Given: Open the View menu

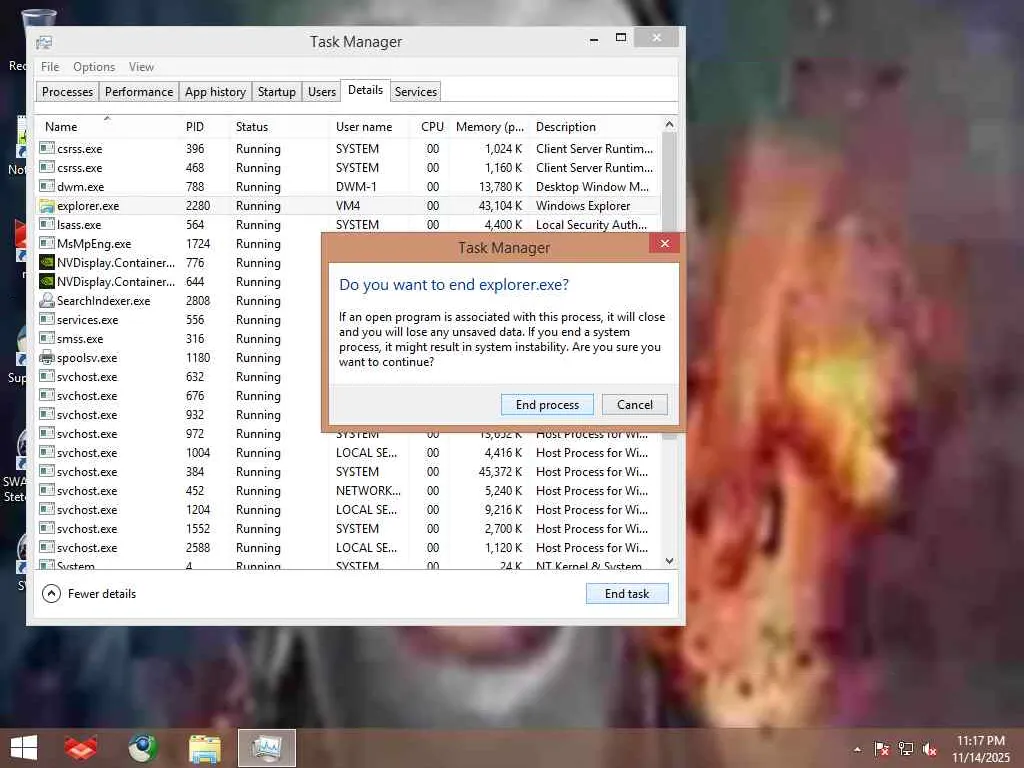Looking at the screenshot, I should click(141, 67).
